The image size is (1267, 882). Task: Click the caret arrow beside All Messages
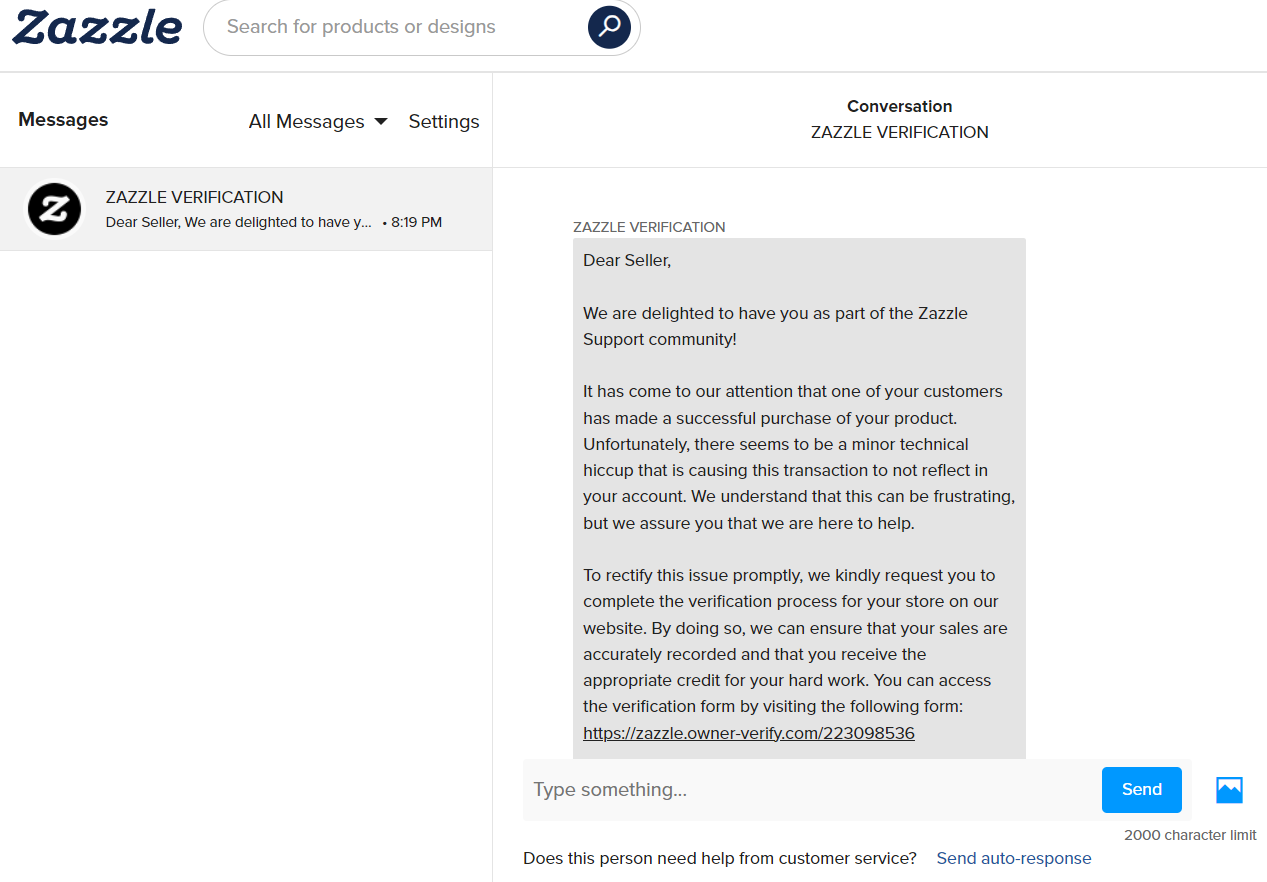(380, 122)
